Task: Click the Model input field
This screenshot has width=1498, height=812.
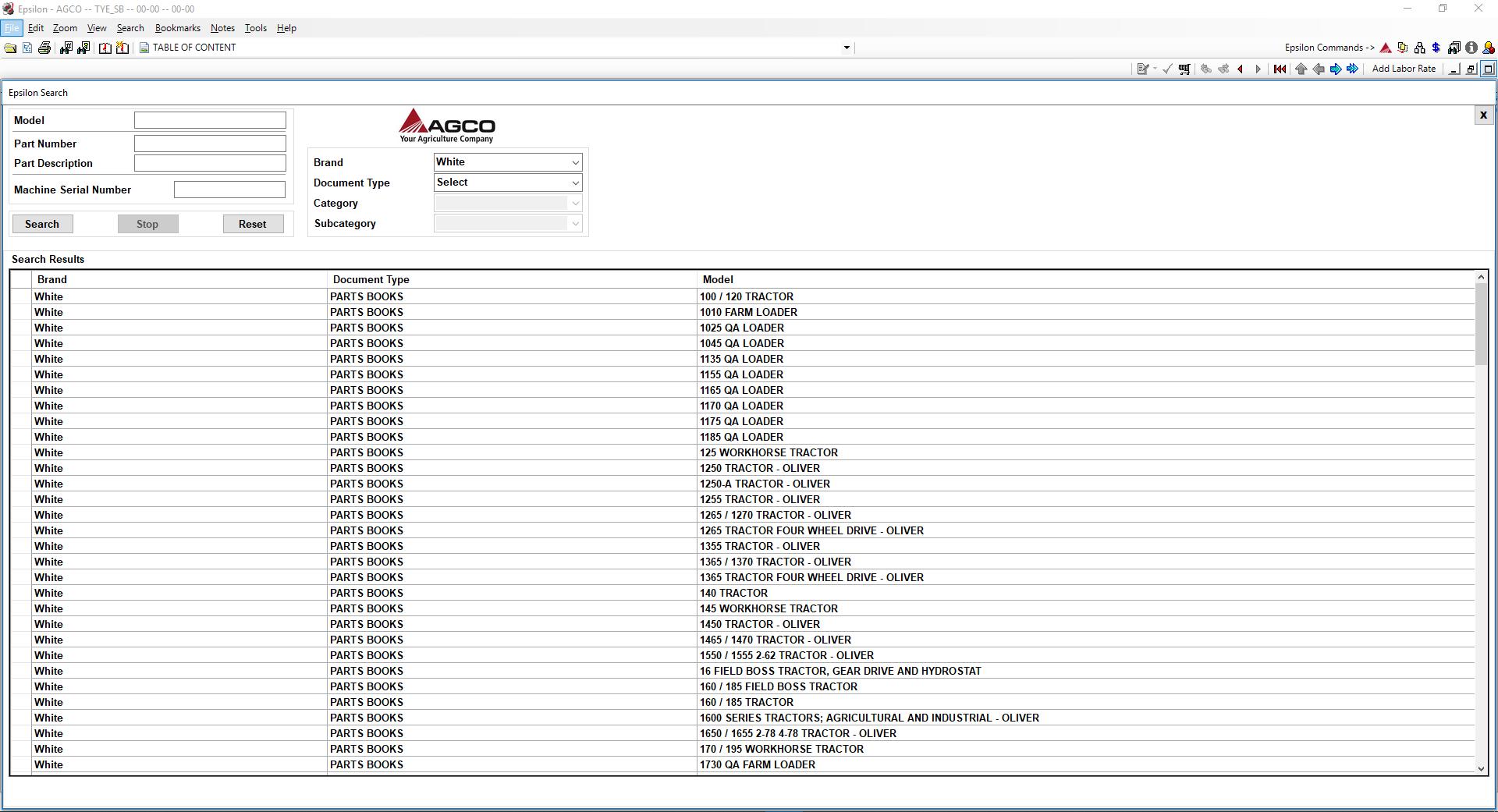Action: tap(210, 120)
